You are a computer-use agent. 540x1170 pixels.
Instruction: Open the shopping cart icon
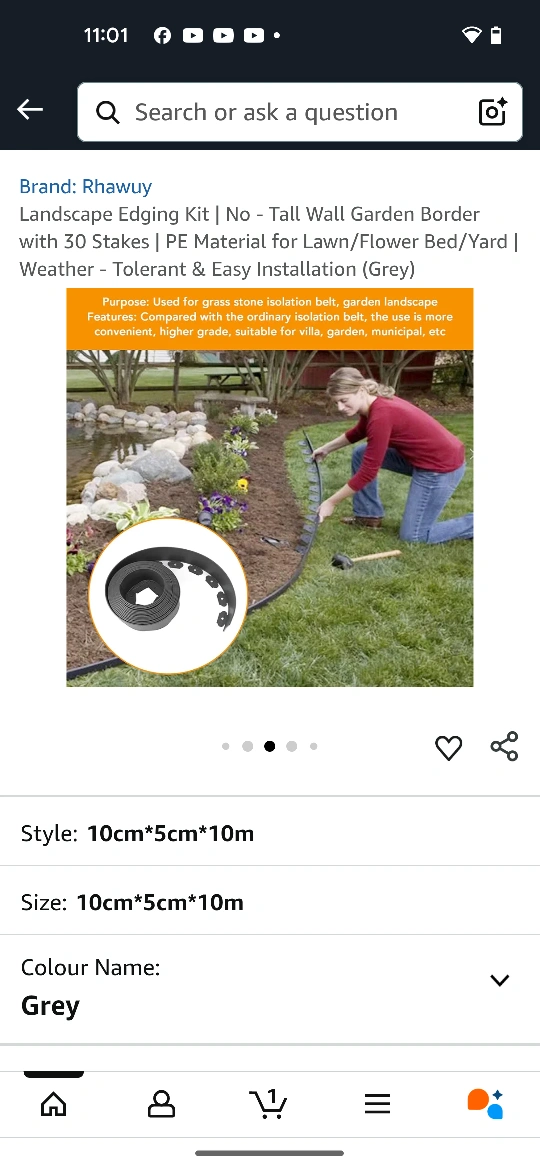point(269,1104)
